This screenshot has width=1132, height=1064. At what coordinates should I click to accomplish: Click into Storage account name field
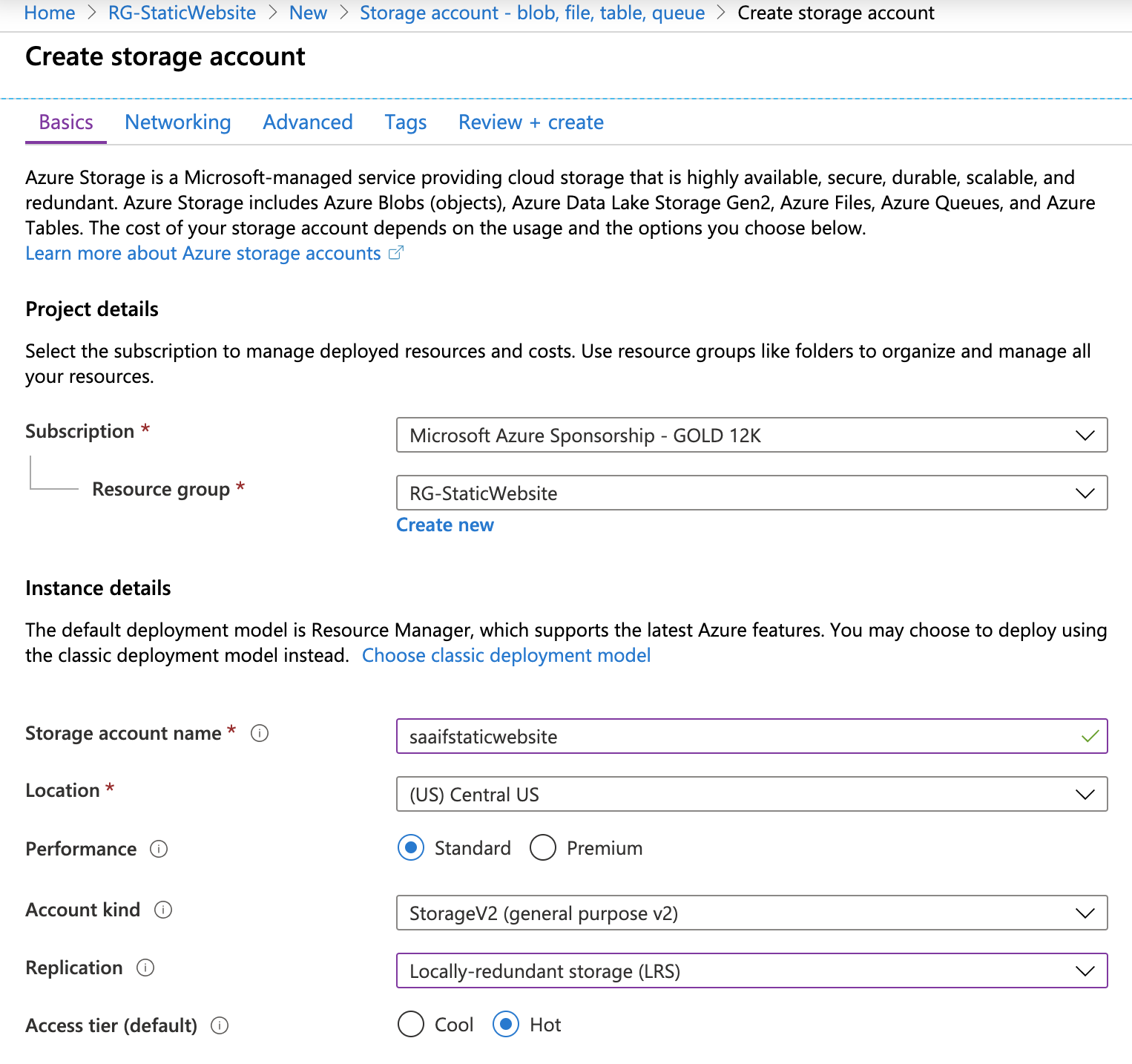click(751, 736)
